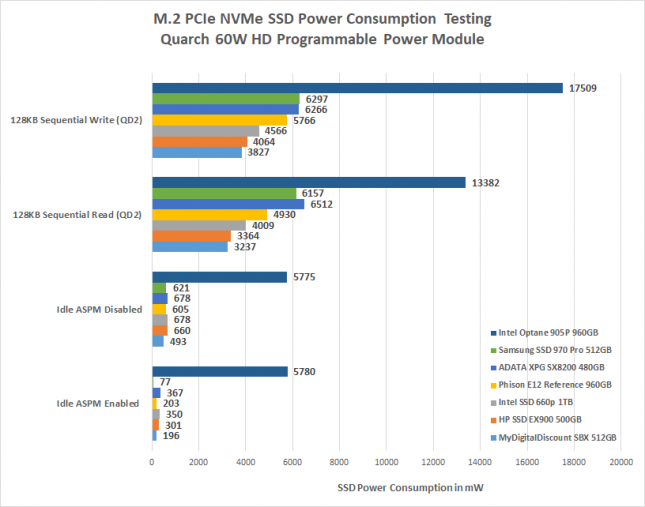Click the data label 3364
The image size is (645, 507).
pos(248,236)
